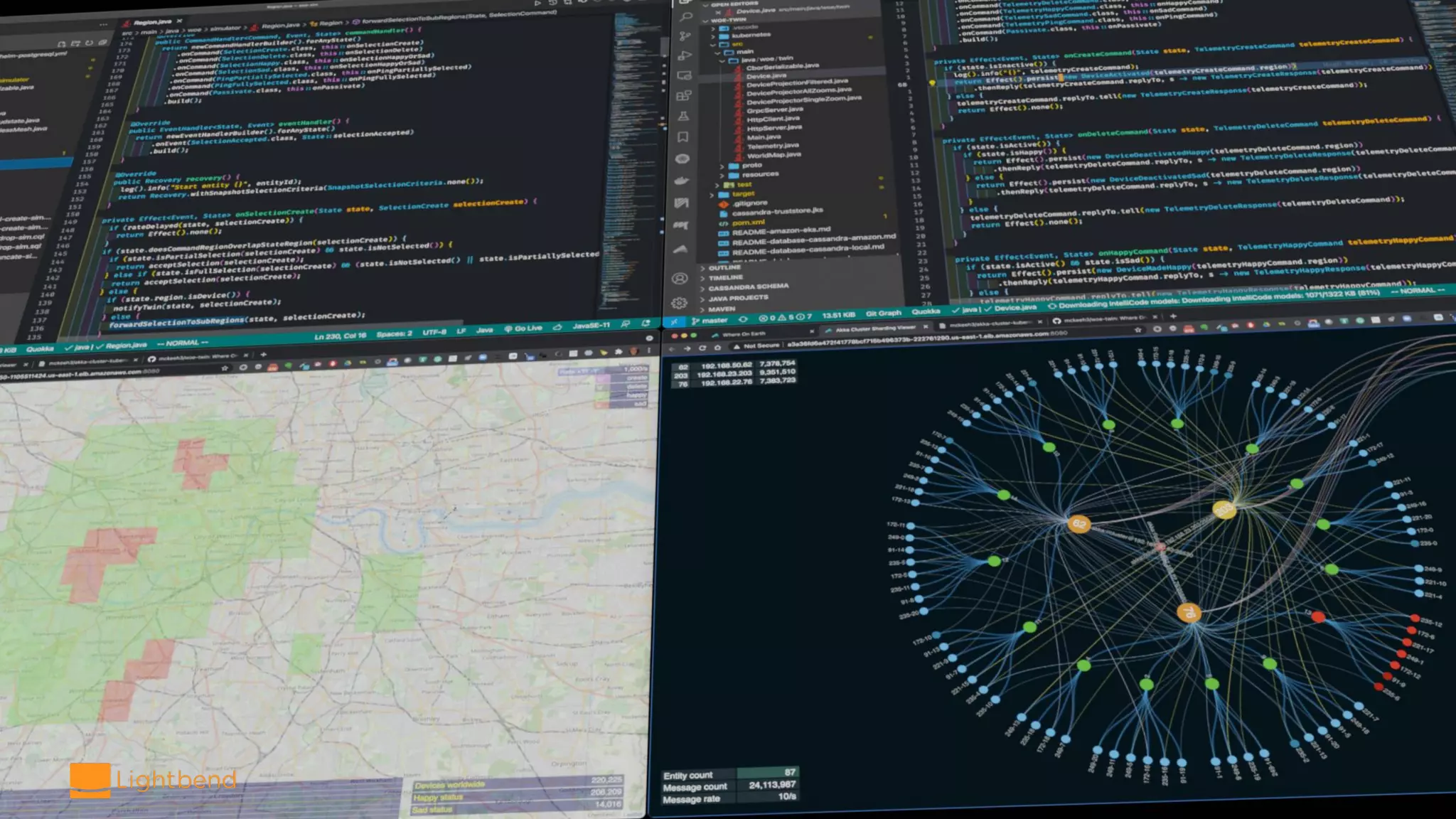Open the Extensions view icon
This screenshot has width=1456, height=819.
(684, 95)
